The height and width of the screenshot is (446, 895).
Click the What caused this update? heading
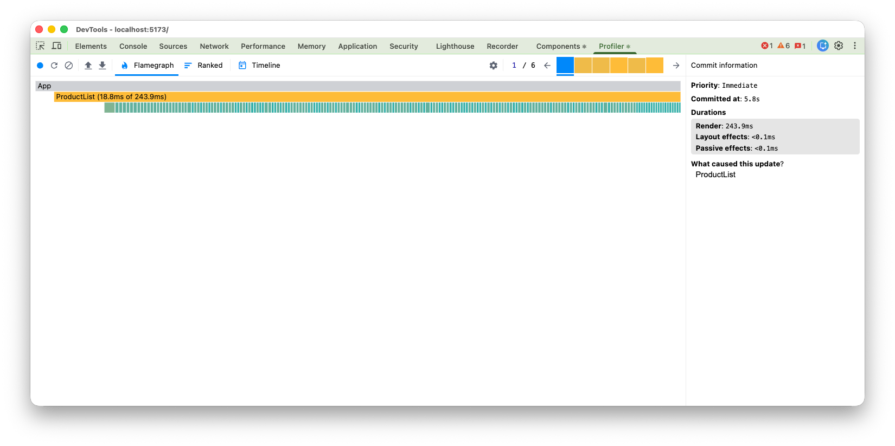[x=737, y=164]
